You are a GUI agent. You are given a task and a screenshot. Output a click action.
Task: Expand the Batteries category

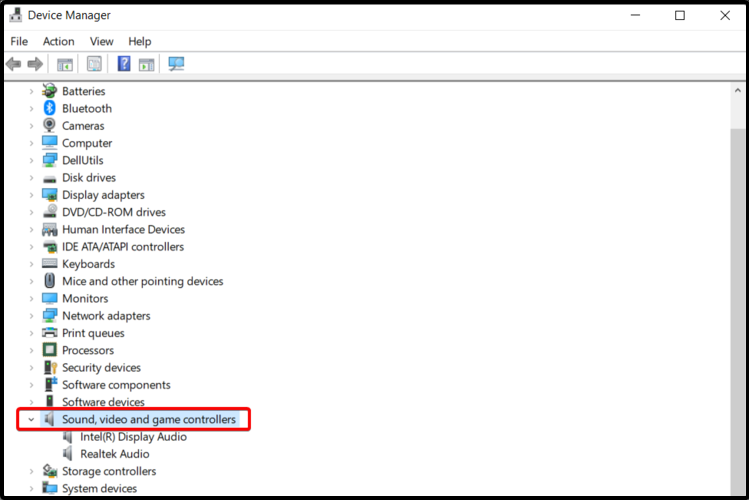pyautogui.click(x=32, y=91)
